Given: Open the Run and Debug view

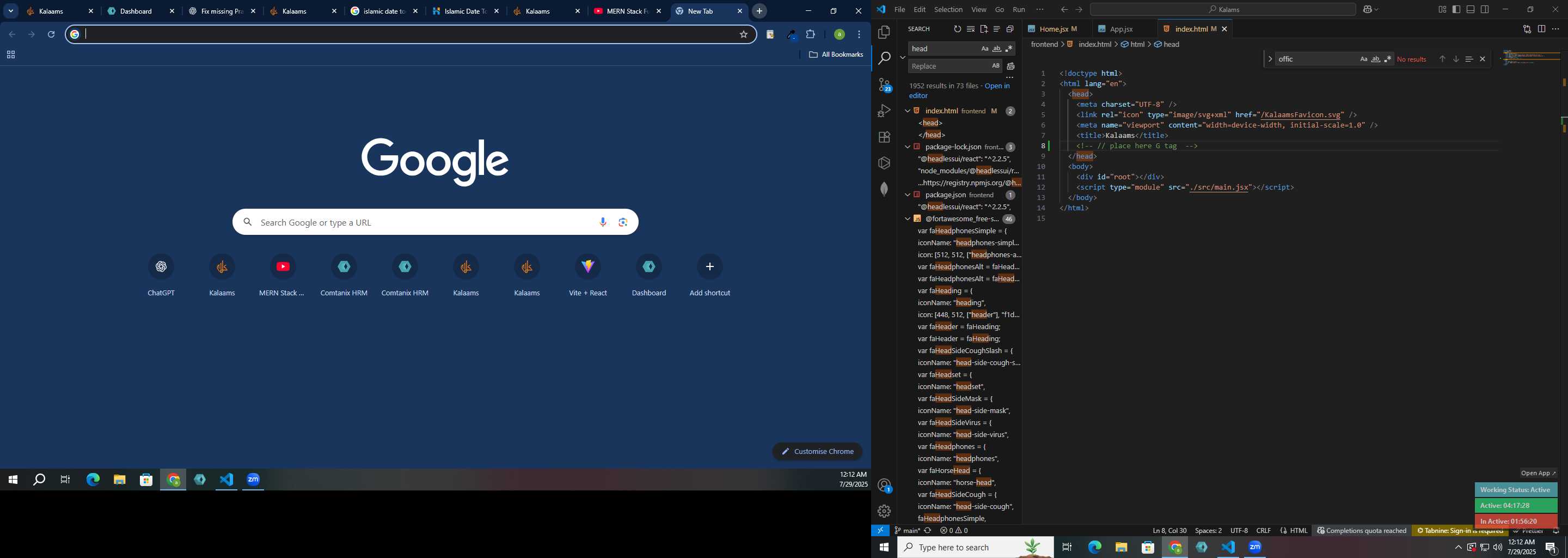Looking at the screenshot, I should tap(884, 111).
